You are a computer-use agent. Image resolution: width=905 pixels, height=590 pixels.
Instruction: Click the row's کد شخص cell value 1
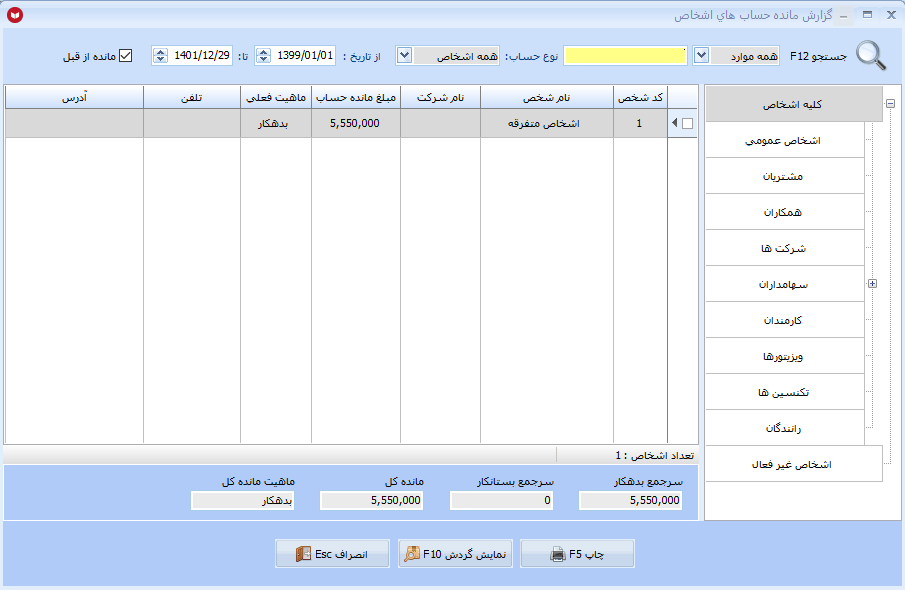tap(640, 124)
